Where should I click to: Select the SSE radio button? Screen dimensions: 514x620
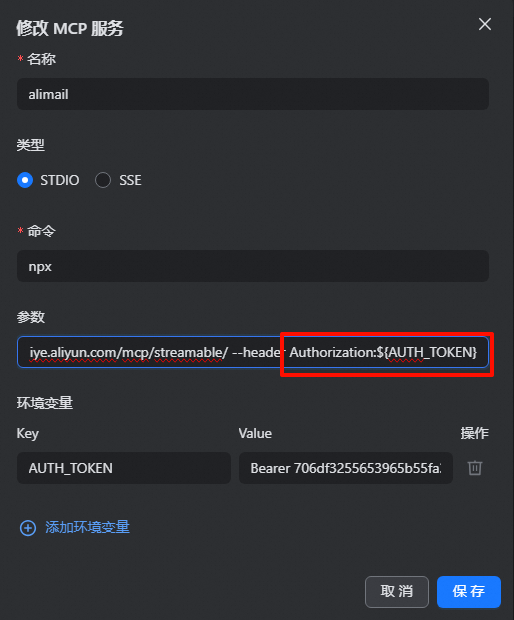point(103,180)
